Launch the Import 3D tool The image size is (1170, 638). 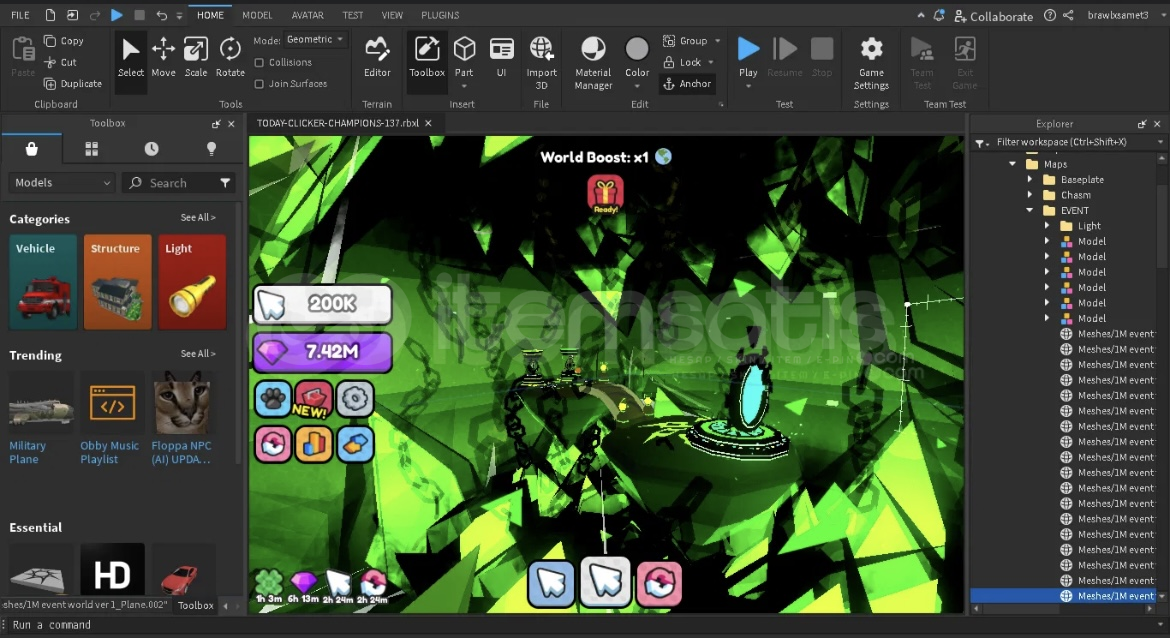pyautogui.click(x=542, y=63)
